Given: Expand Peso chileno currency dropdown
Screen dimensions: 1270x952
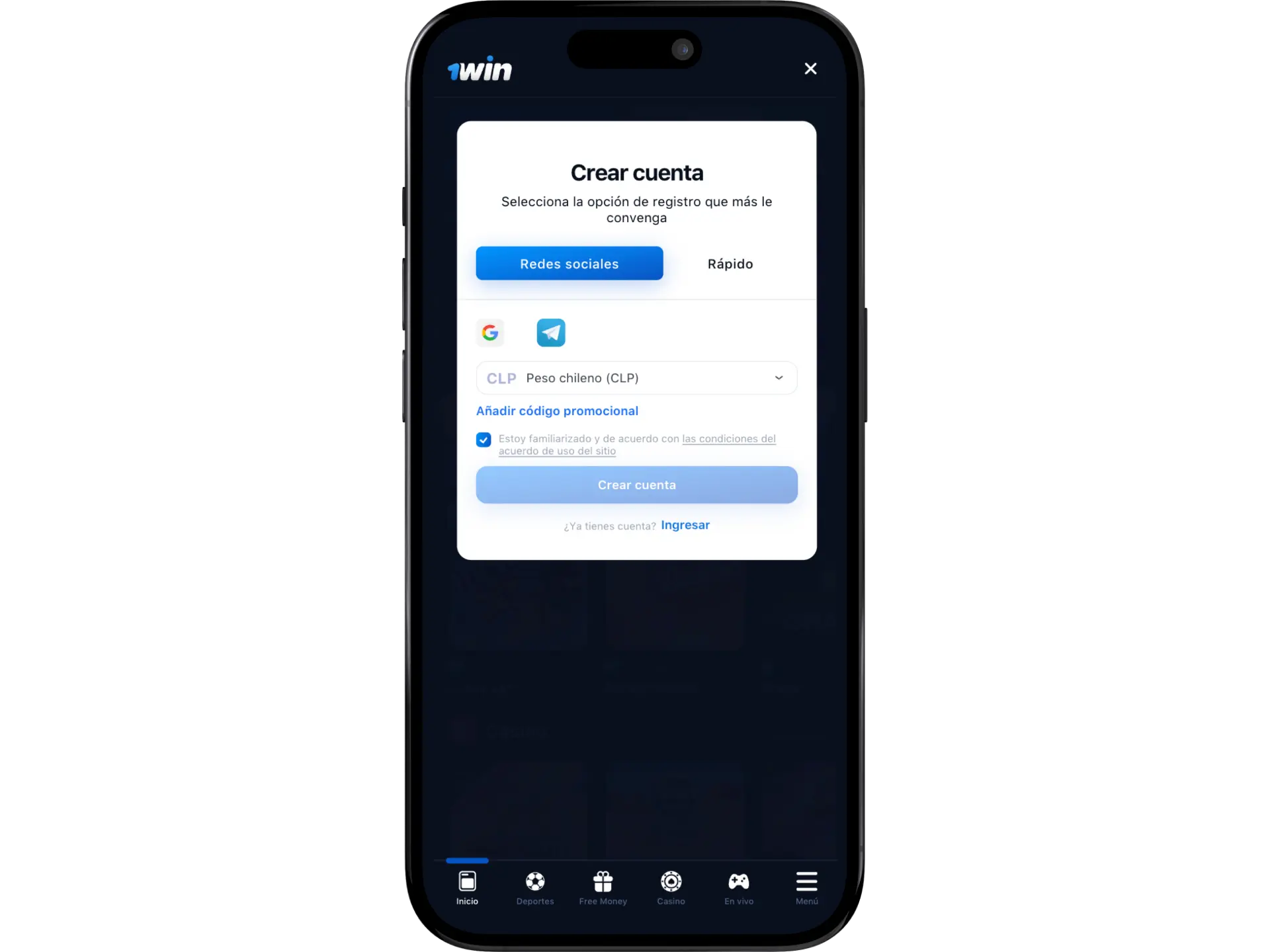Looking at the screenshot, I should coord(779,377).
